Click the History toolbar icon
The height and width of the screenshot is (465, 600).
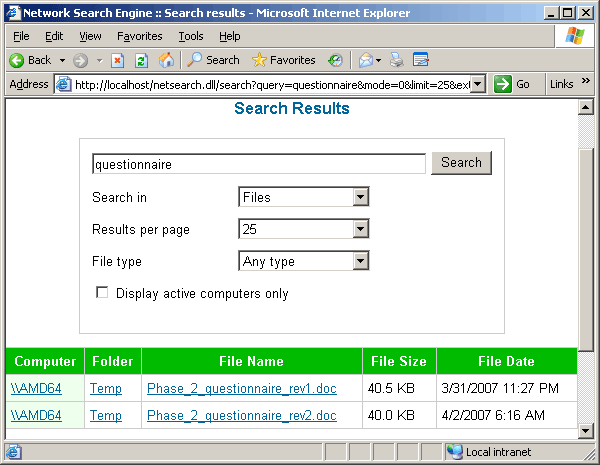tap(335, 60)
